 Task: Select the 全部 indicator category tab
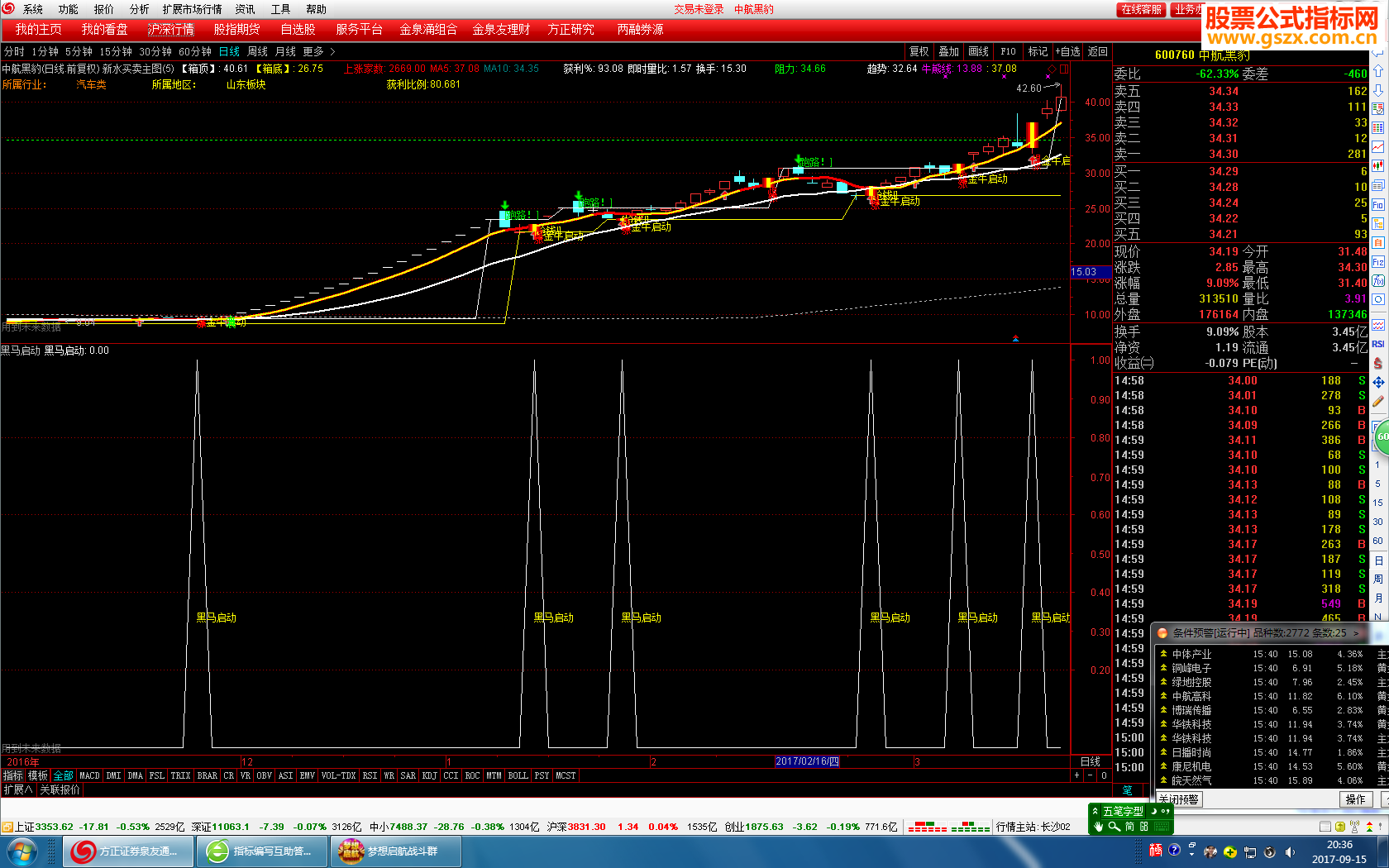tap(63, 775)
